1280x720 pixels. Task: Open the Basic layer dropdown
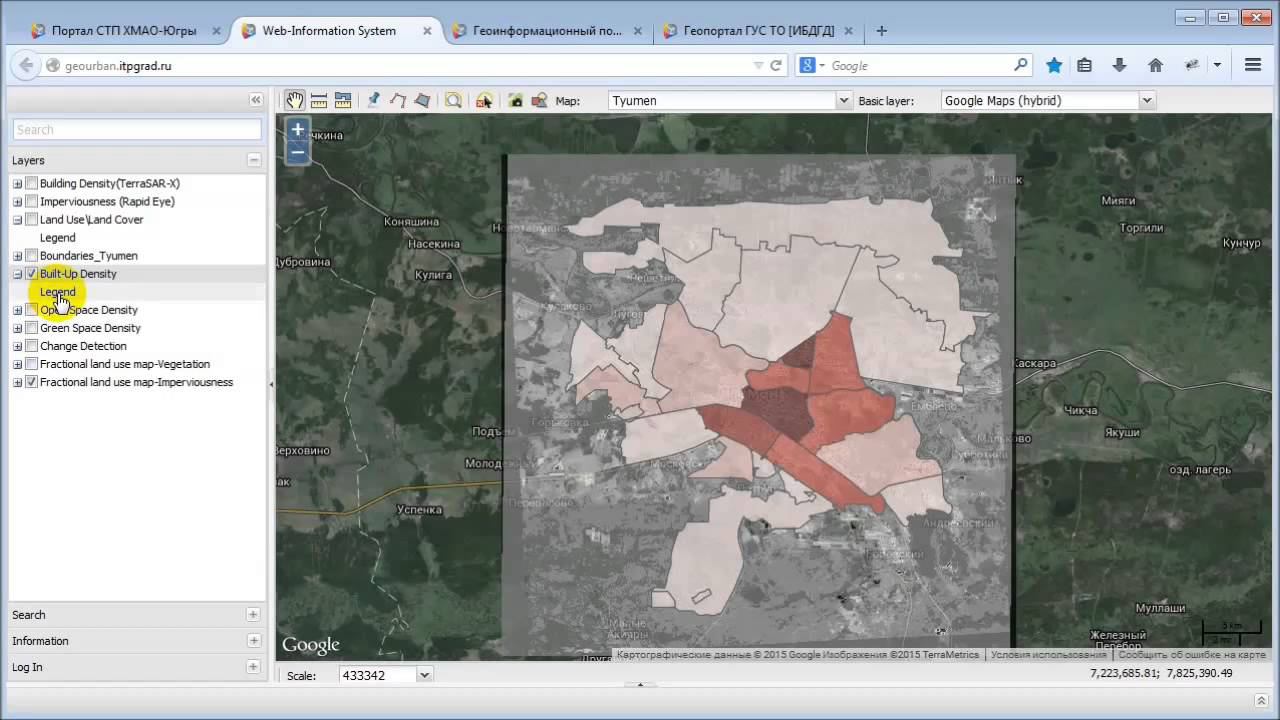point(1147,100)
